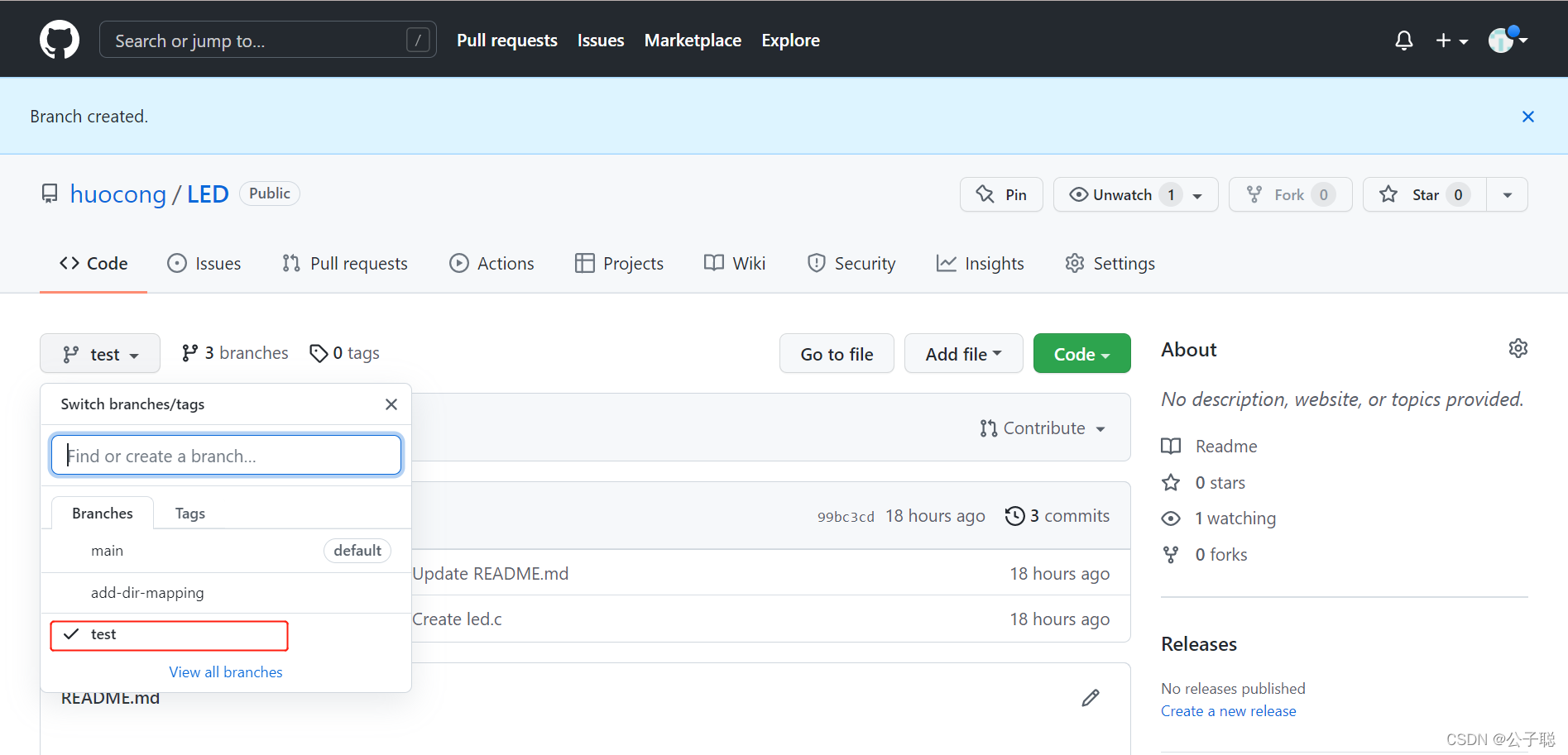
Task: Open the Wiki tab
Action: pyautogui.click(x=735, y=263)
